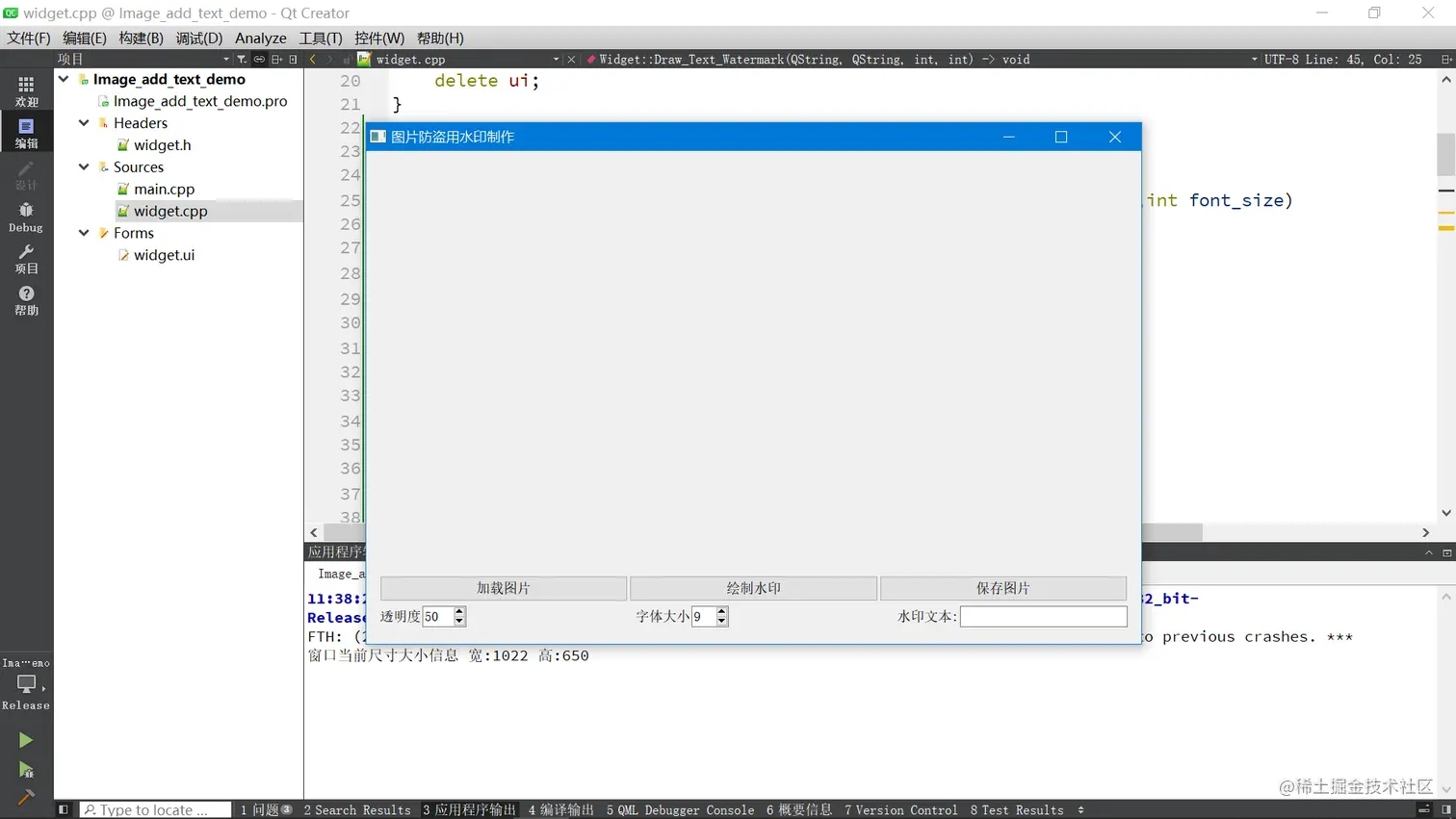Click the green Run button
Viewport: 1456px width, 819px height.
tap(26, 740)
